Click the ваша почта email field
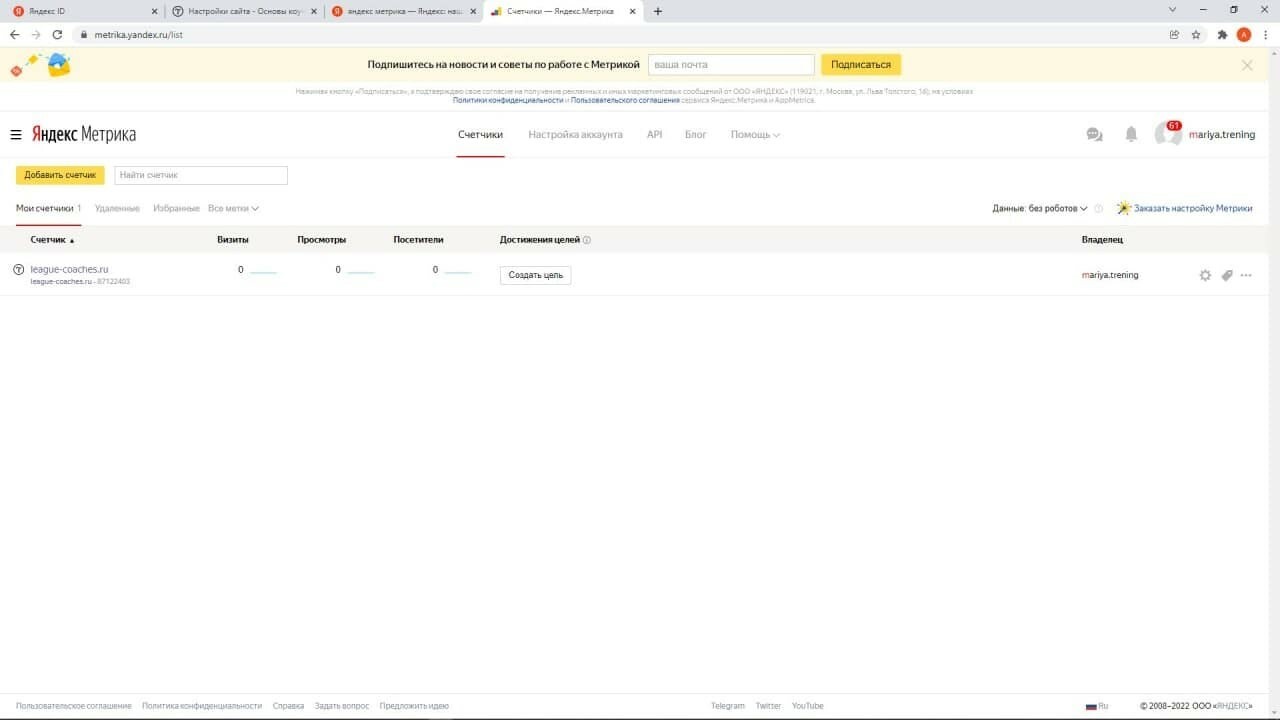 tap(731, 65)
